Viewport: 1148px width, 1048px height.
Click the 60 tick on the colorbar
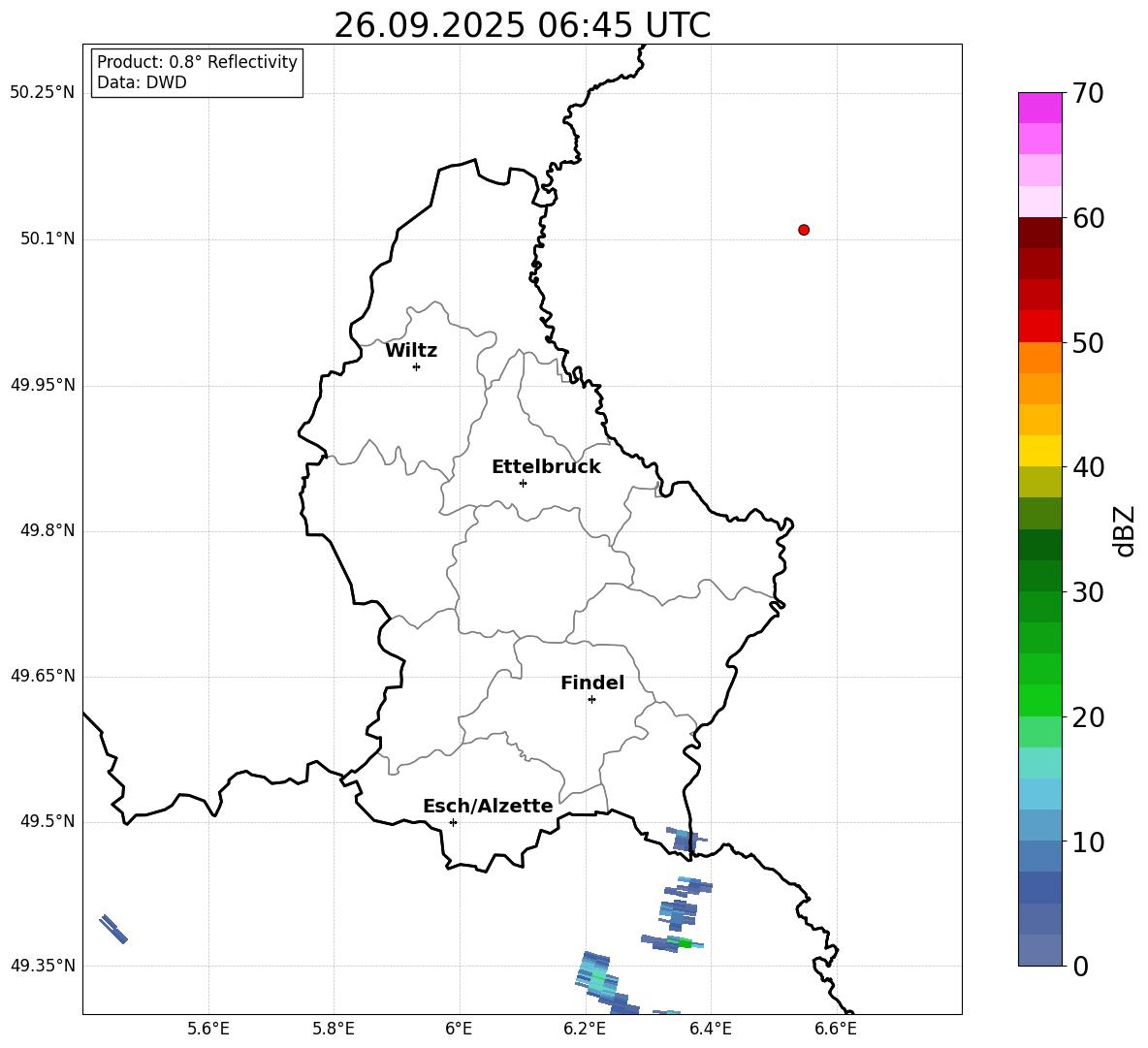coord(1088,218)
